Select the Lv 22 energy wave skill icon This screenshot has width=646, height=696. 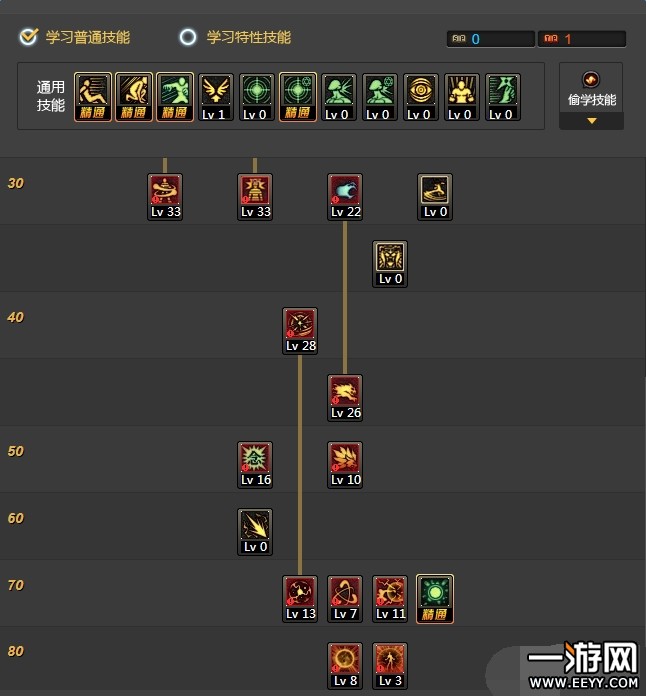[345, 197]
